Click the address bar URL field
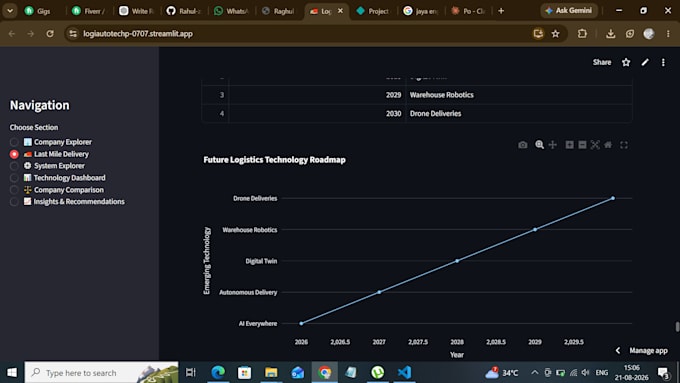 click(304, 34)
